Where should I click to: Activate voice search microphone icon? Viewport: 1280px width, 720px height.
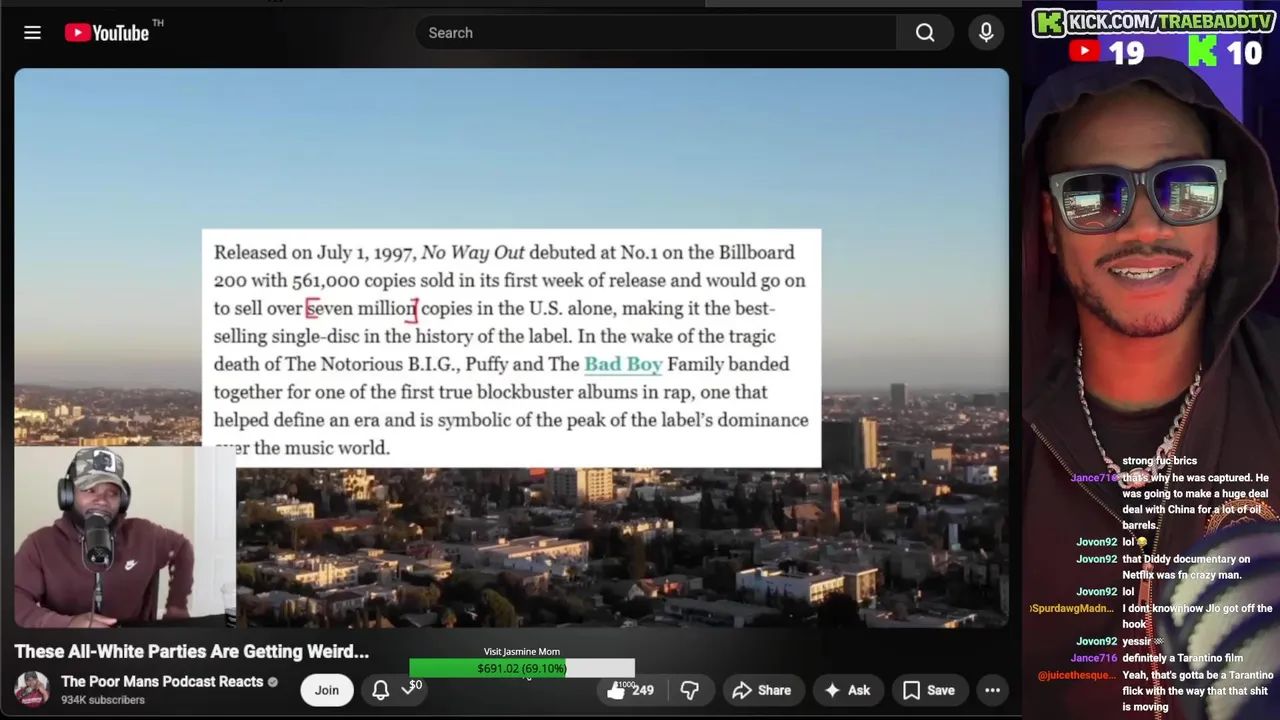(x=986, y=33)
